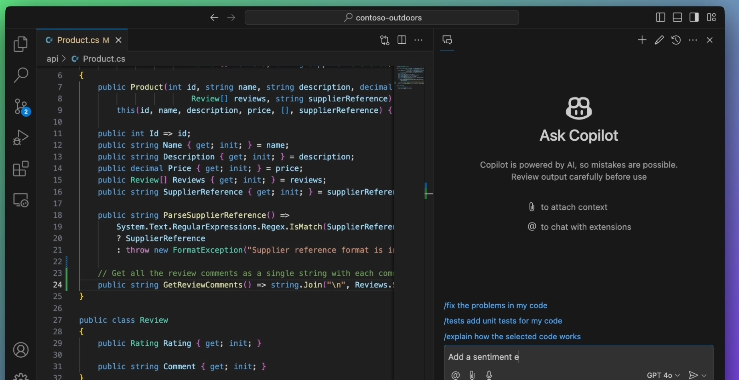739x380 pixels.
Task: Click /tests add unit tests suggestion
Action: [x=503, y=321]
